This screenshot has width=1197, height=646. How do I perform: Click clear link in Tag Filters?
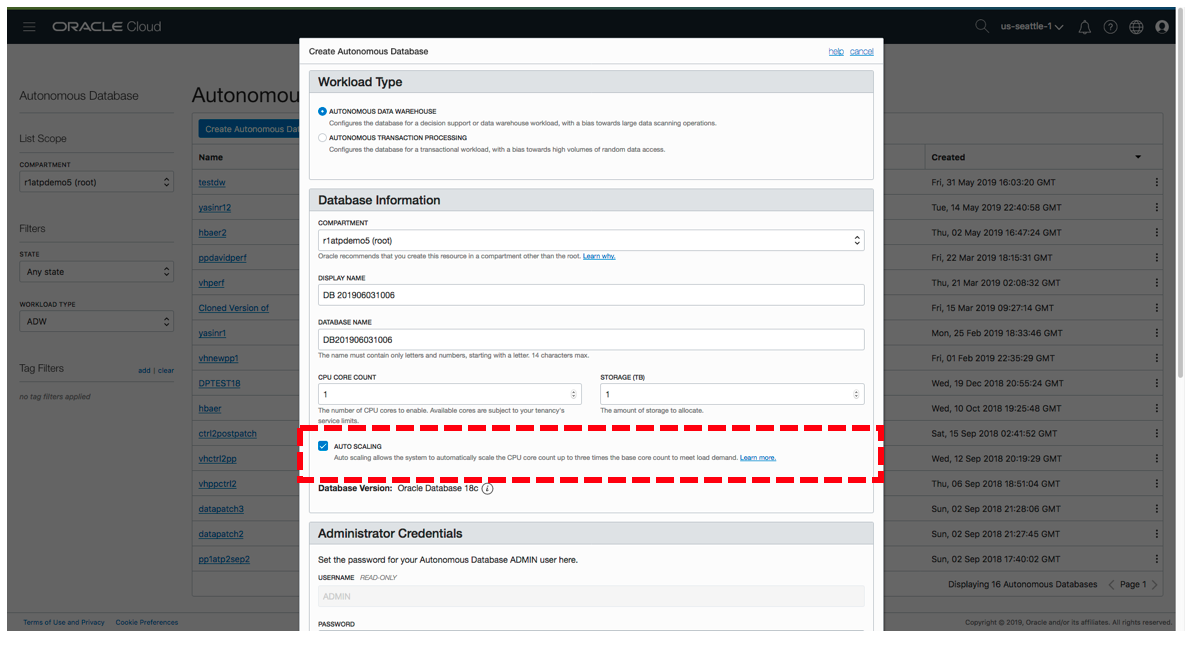[166, 371]
